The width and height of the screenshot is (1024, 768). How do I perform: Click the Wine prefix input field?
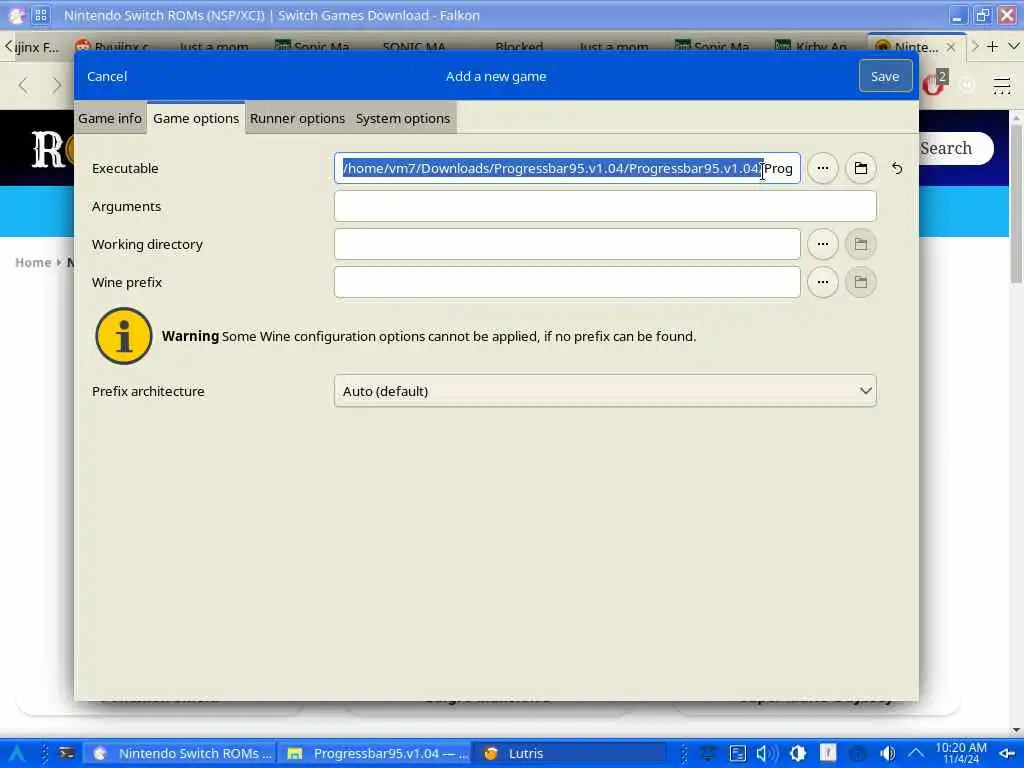point(567,282)
